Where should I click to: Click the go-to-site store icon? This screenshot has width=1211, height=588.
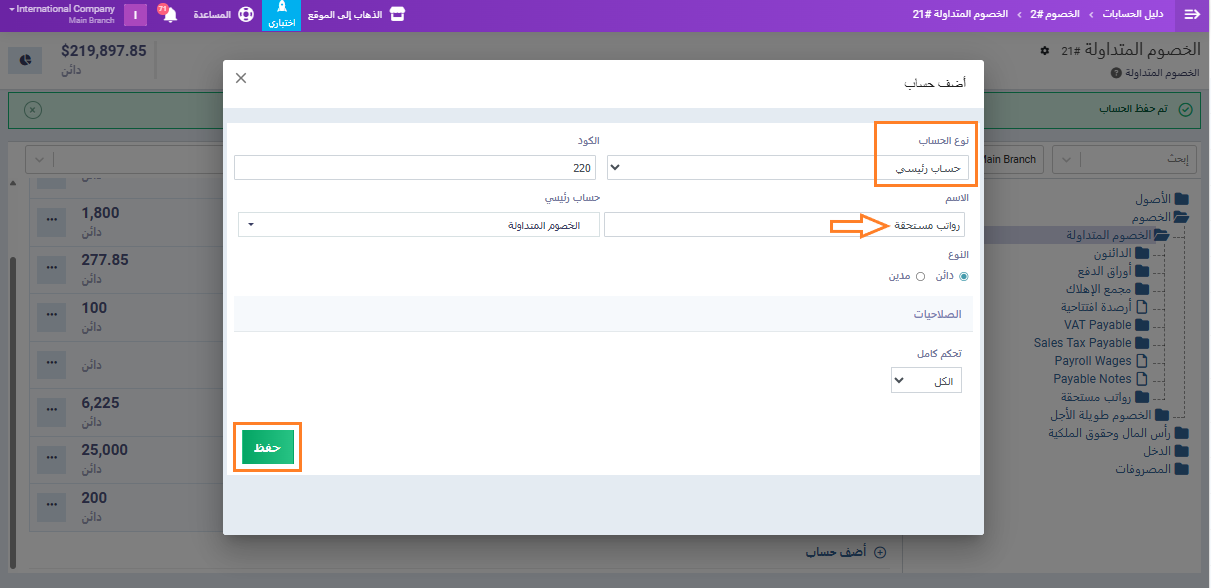pyautogui.click(x=397, y=15)
